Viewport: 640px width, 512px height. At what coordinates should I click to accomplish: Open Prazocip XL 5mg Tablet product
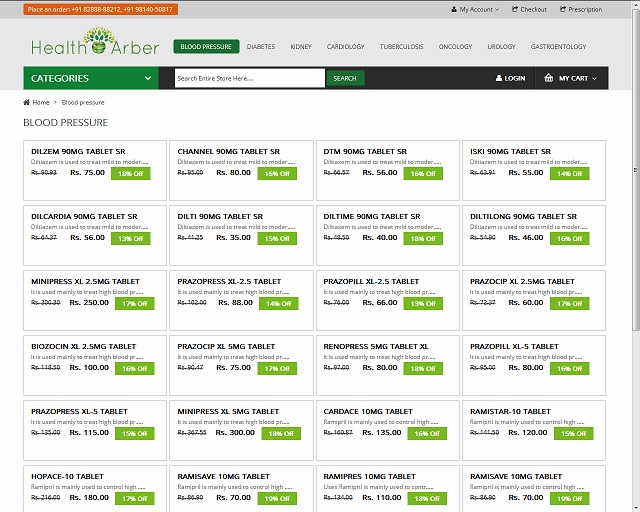click(x=226, y=346)
